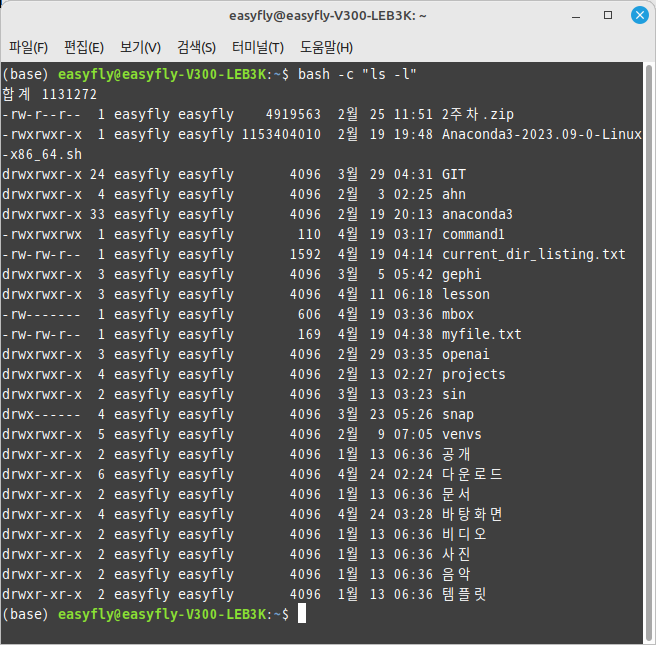
Task: Click the 공개 directory name
Action: click(x=456, y=454)
